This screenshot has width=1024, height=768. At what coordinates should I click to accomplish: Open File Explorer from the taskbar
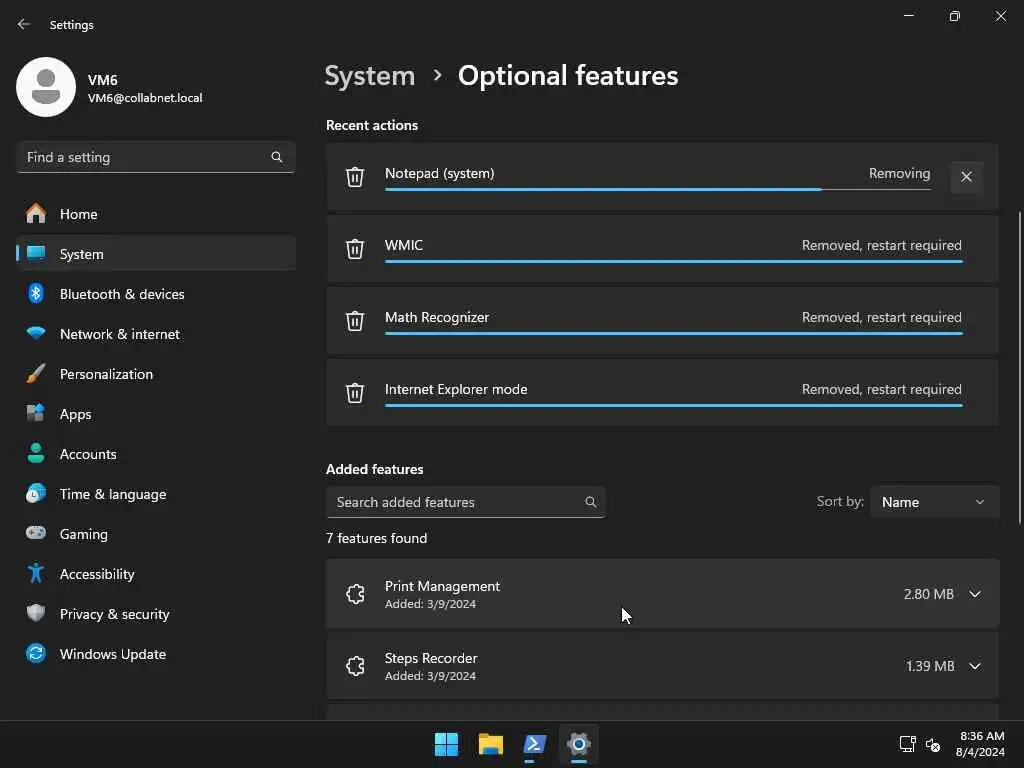coord(490,744)
